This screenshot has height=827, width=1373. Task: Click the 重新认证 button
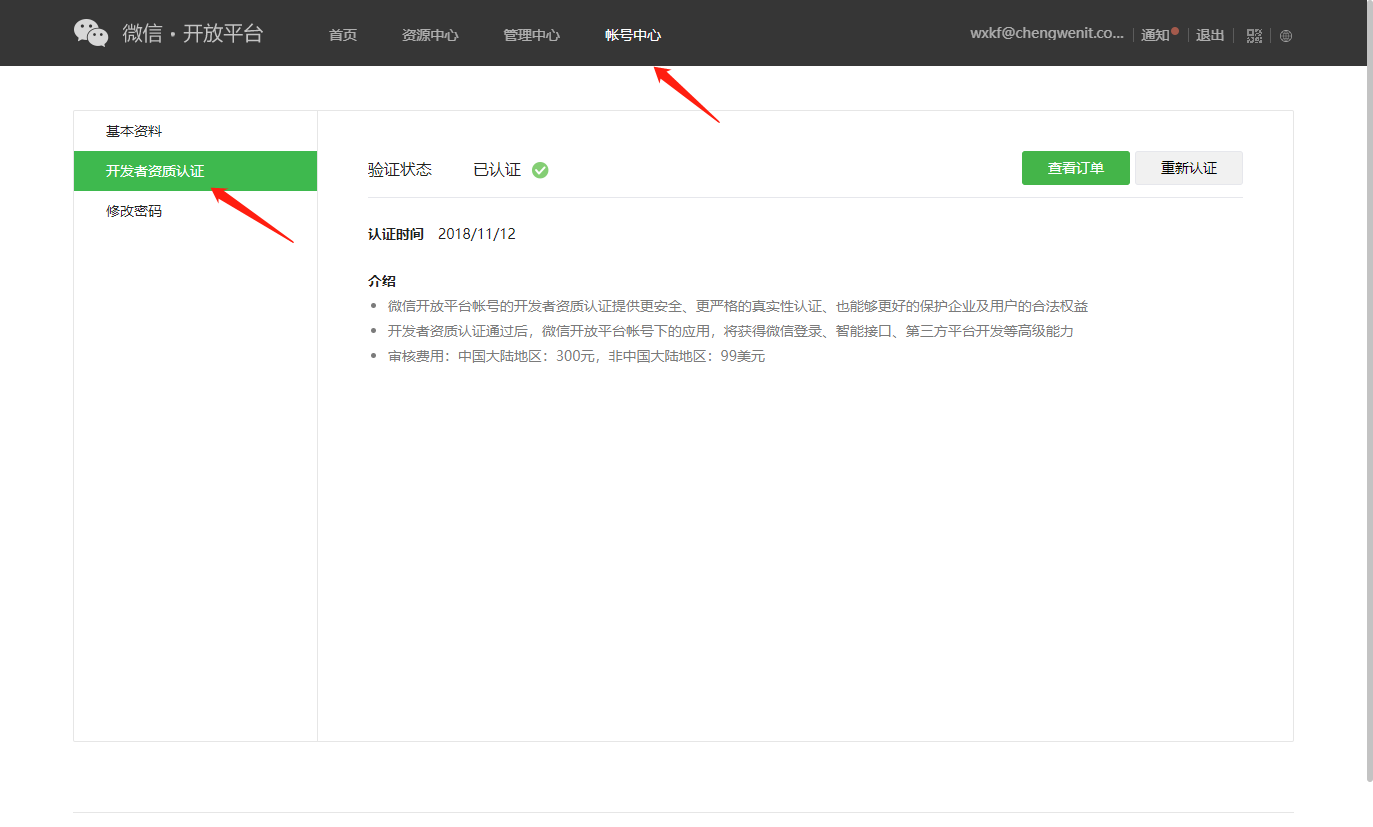(1188, 168)
